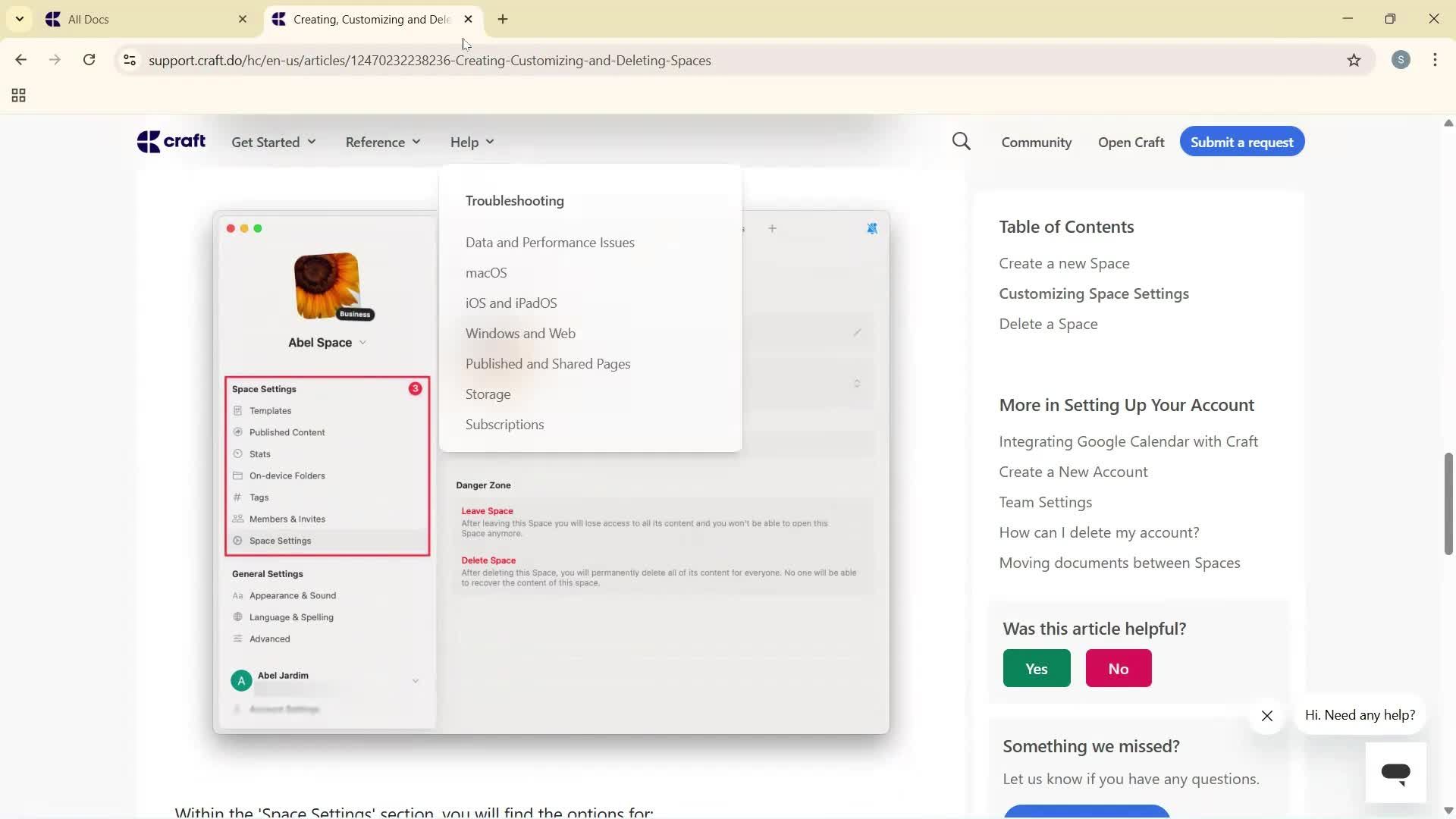Open the chat messenger bubble icon
Screen dimensions: 1456x819
point(1396,771)
